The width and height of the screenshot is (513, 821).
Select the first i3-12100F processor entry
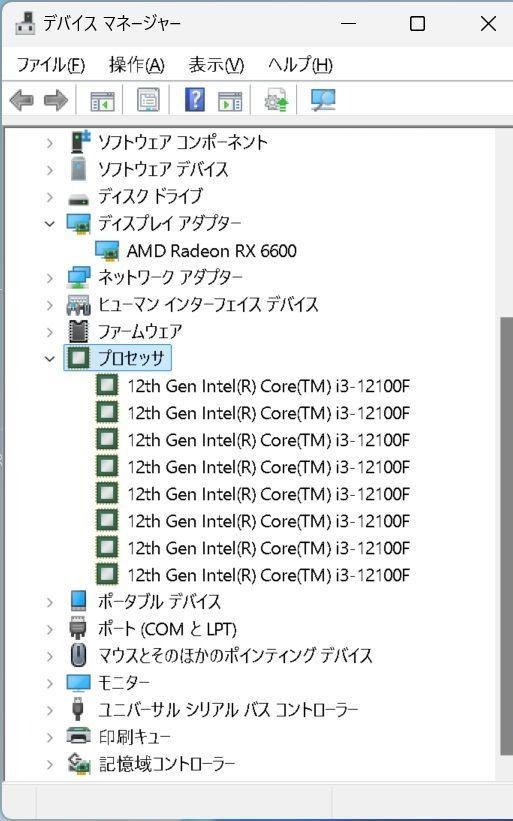pyautogui.click(x=268, y=386)
